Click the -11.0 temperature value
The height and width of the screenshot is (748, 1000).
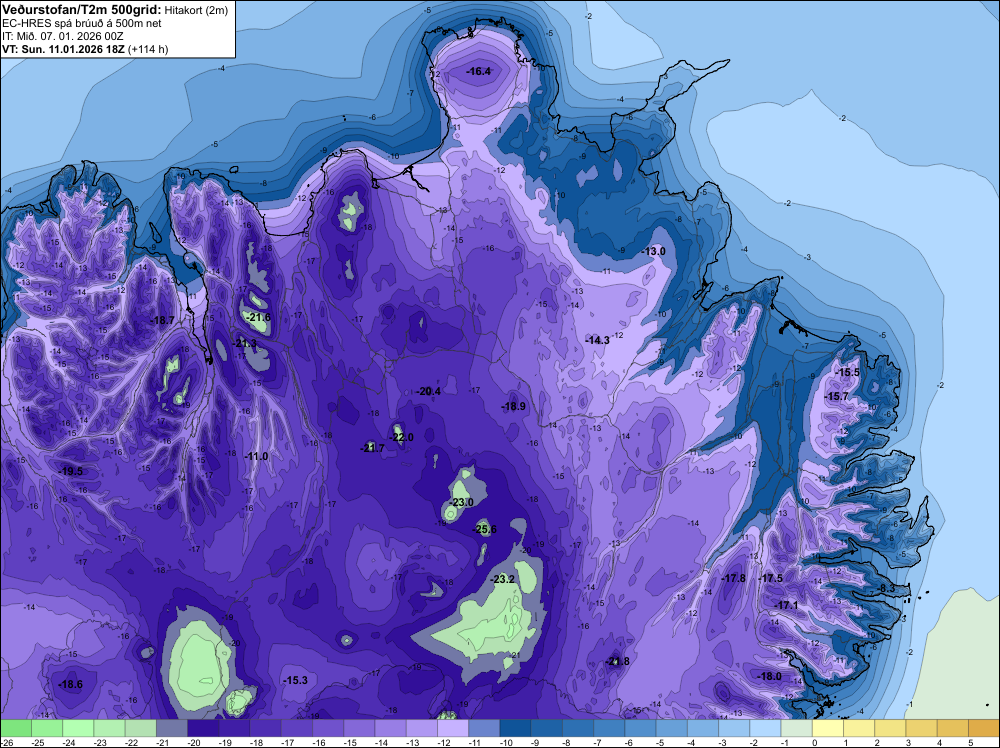(256, 456)
